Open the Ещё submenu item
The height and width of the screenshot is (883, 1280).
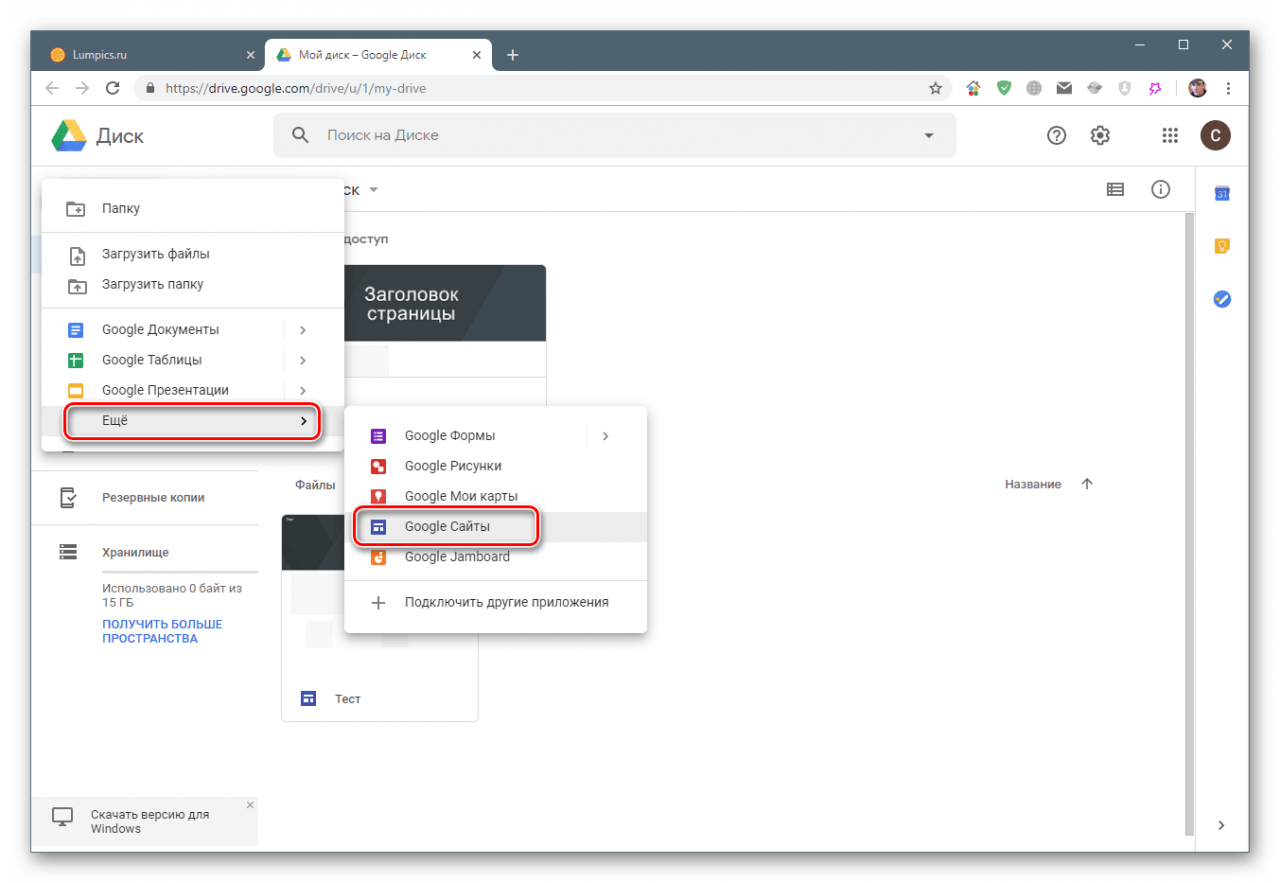(192, 421)
